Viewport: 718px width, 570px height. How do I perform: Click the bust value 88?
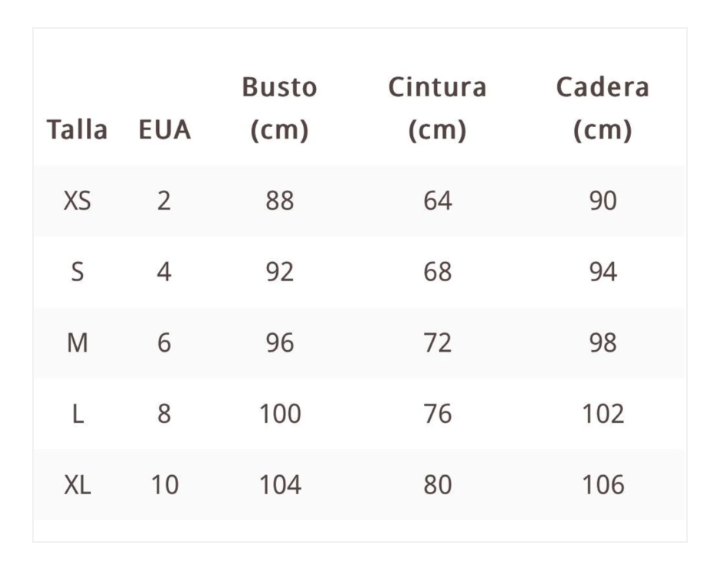(279, 201)
